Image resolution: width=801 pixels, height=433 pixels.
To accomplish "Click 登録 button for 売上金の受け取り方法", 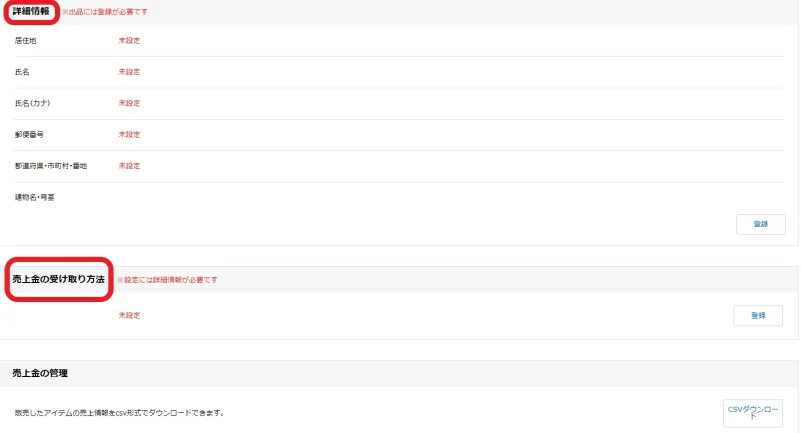I will (x=757, y=315).
